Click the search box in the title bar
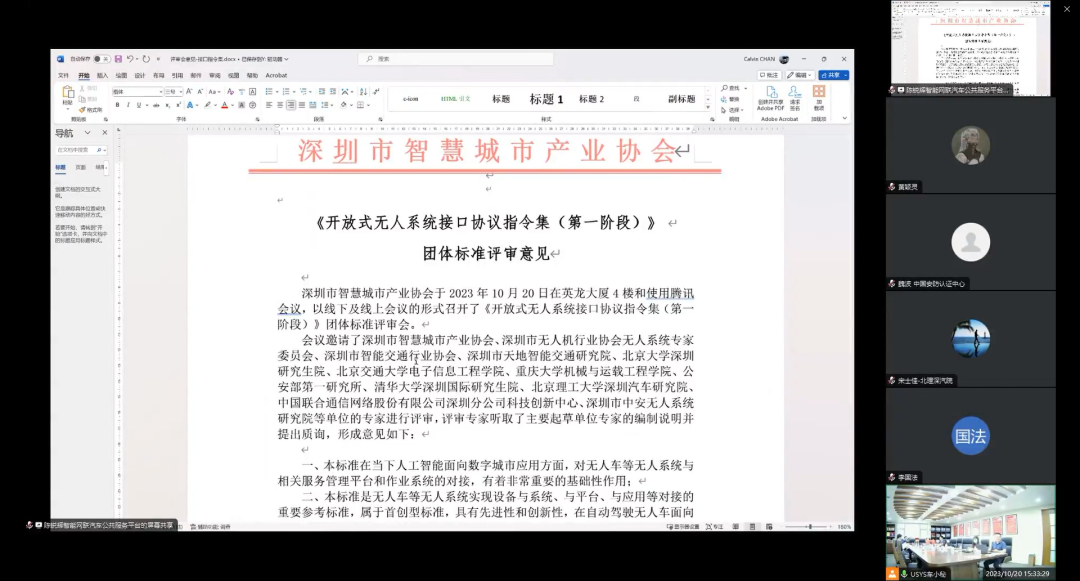Image resolution: width=1080 pixels, height=581 pixels. pos(456,59)
